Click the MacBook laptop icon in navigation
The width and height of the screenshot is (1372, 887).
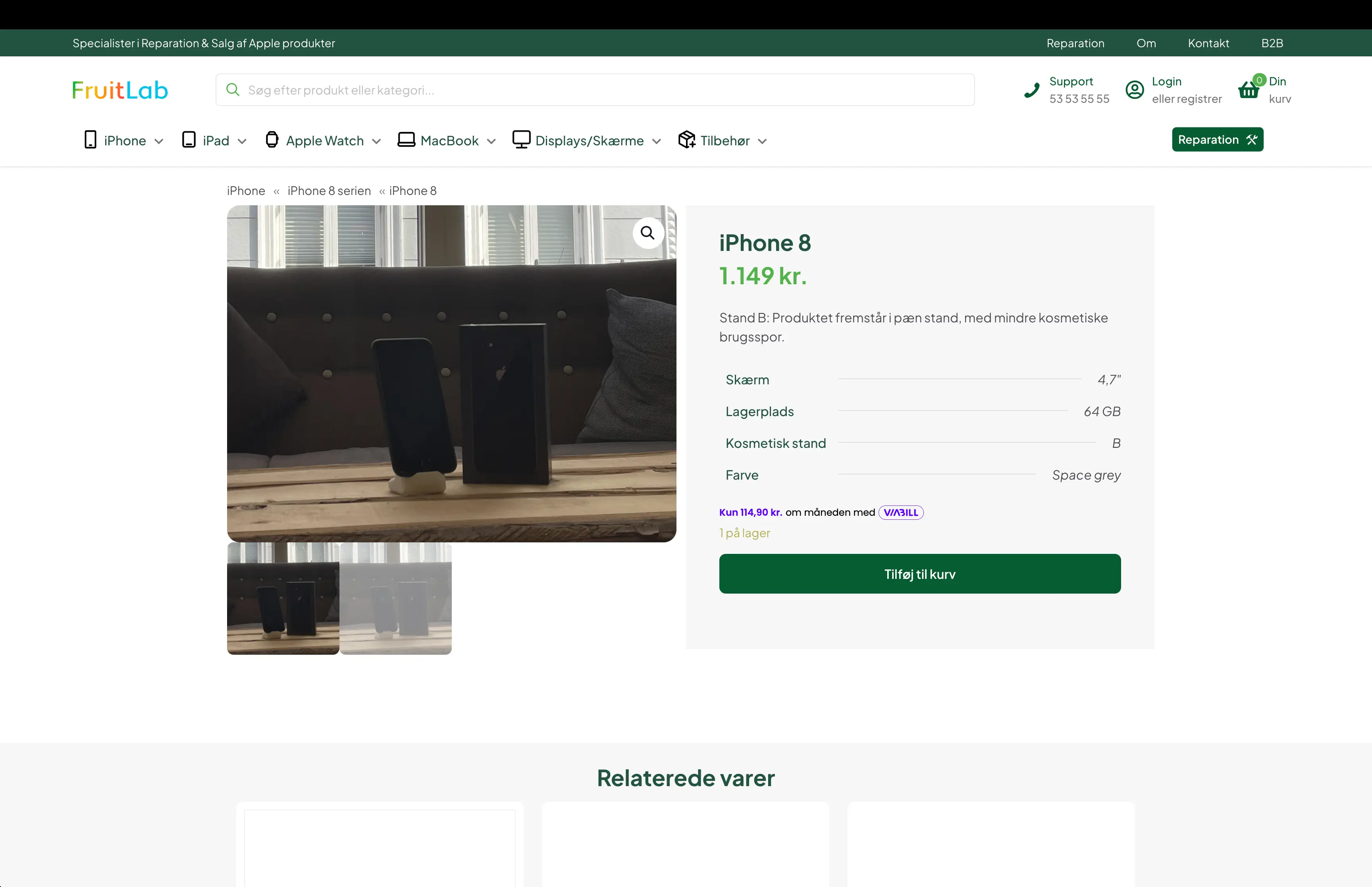pos(407,140)
